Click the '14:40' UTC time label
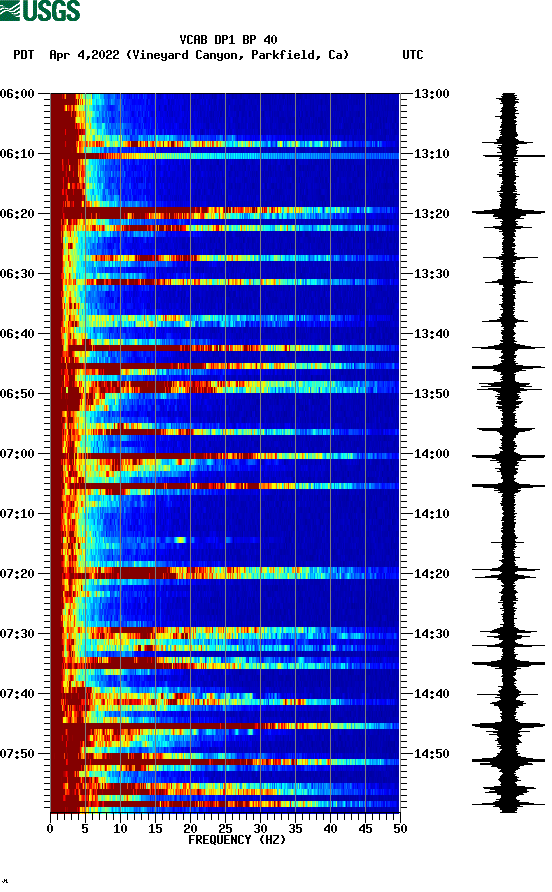552x892 pixels. tap(431, 694)
